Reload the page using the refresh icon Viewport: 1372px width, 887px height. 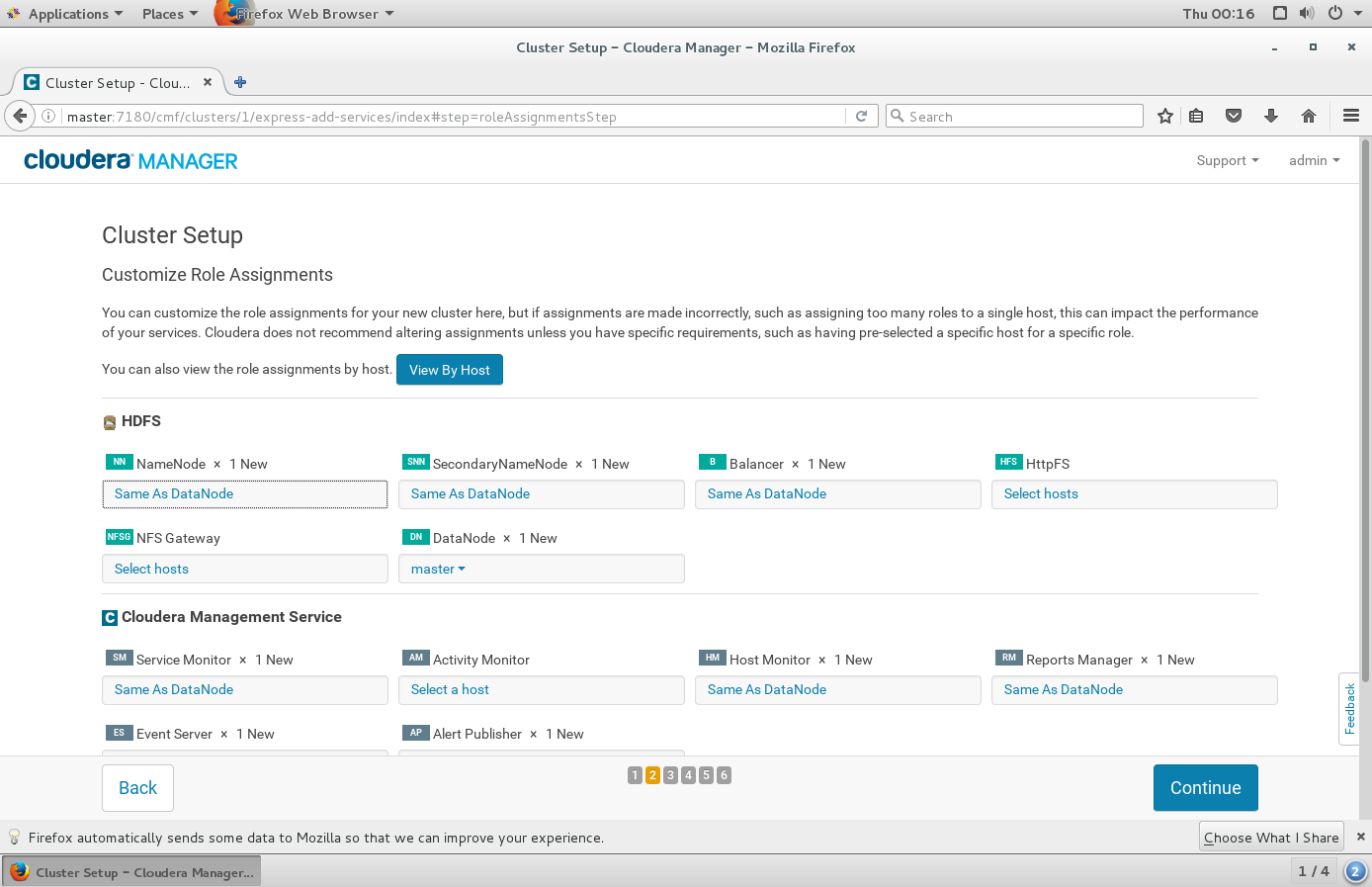(861, 117)
